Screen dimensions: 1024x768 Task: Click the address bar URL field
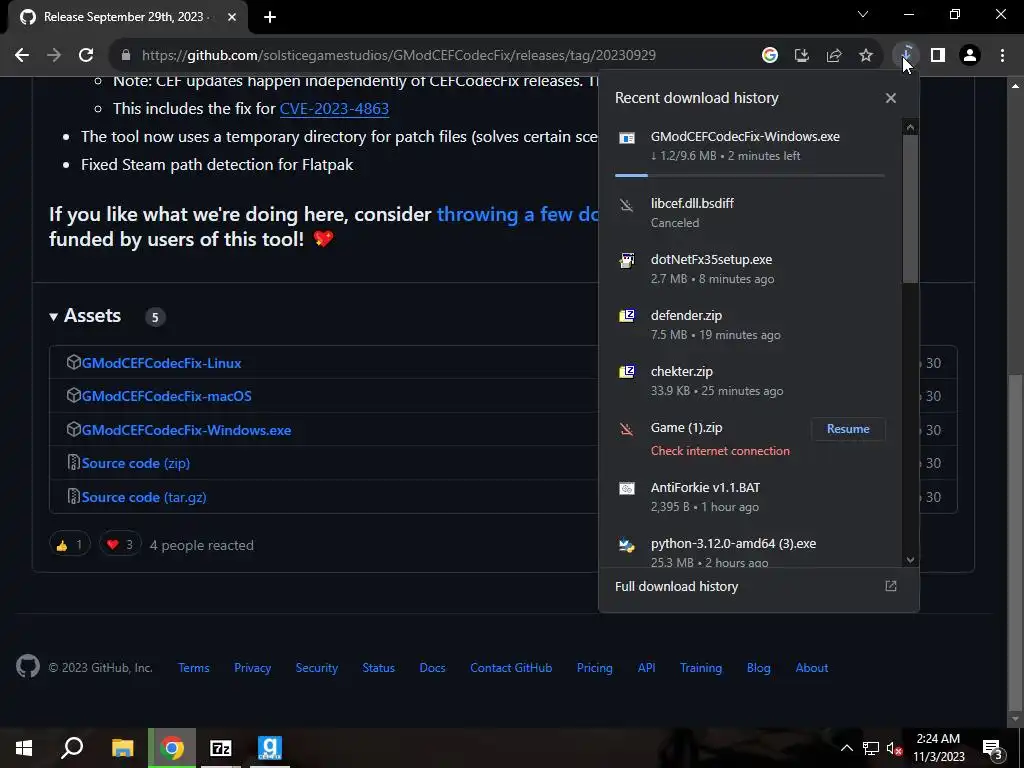(398, 56)
